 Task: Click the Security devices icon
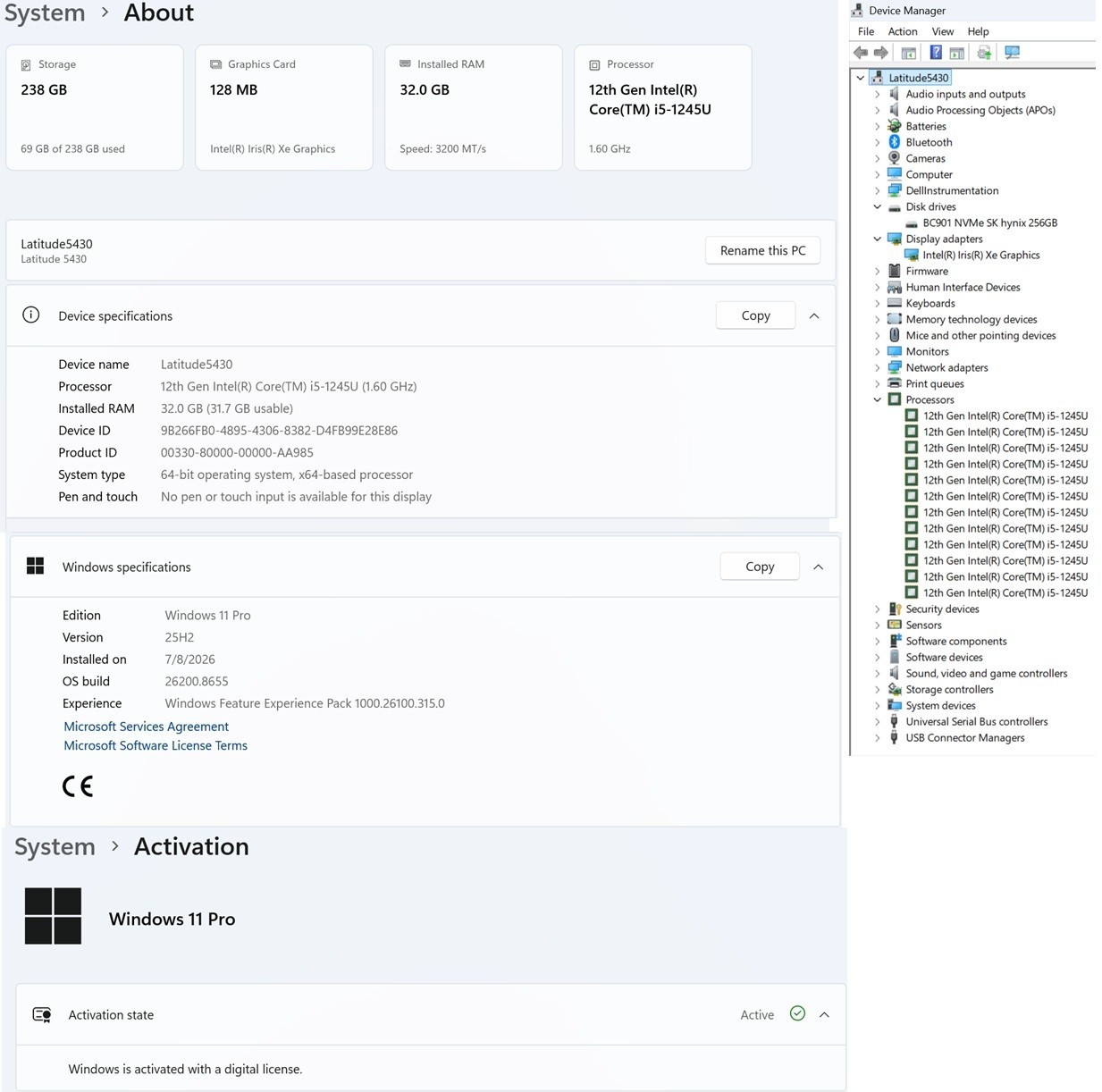(894, 609)
